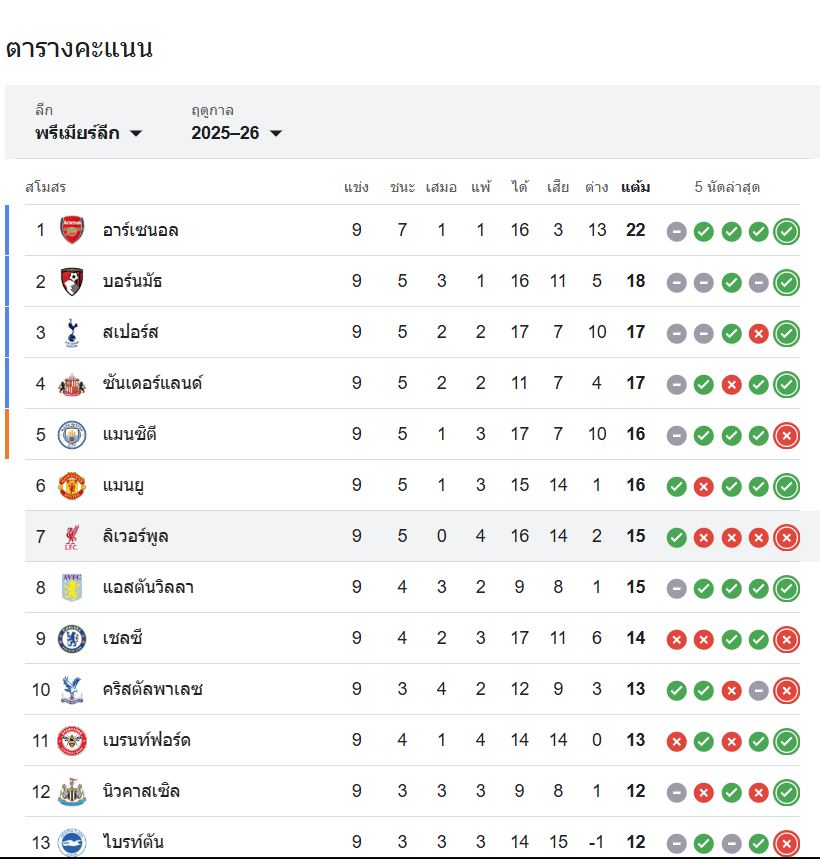Image resolution: width=820 pixels, height=859 pixels.
Task: Click the แต้ม points column header
Action: [x=635, y=187]
